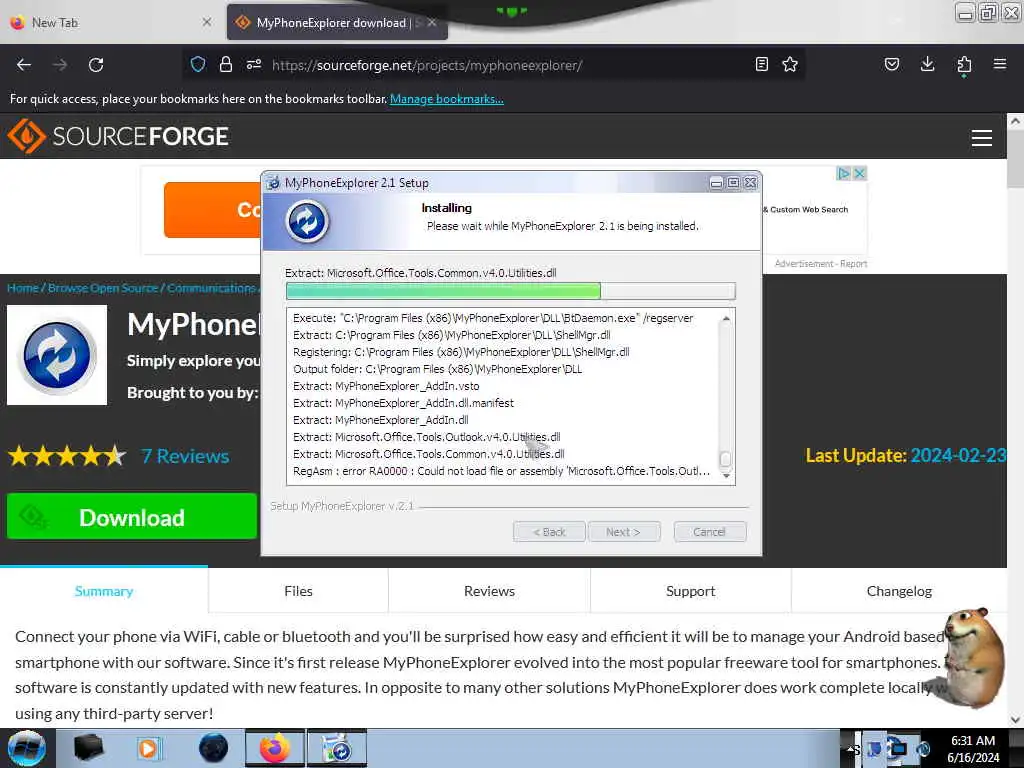The image size is (1024, 768).
Task: Click the Last Update date 2024-02-23
Action: [958, 455]
